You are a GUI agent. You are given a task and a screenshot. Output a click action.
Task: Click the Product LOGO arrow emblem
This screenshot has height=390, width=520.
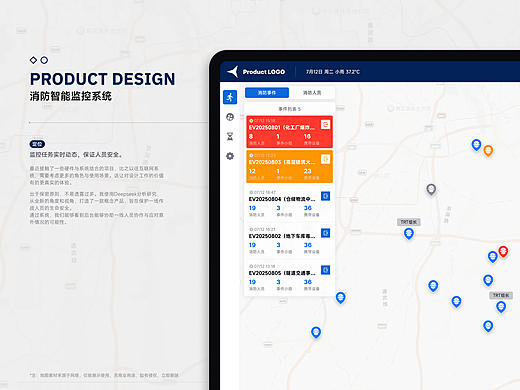point(233,71)
